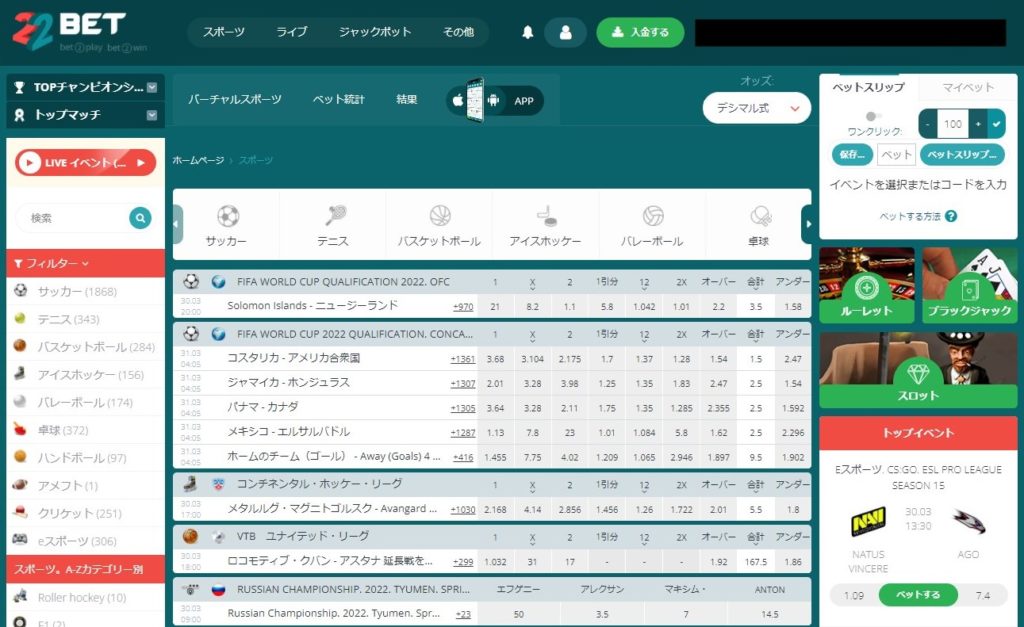This screenshot has height=627, width=1024.
Task: Expand the TOPチャンピオンシップ section
Action: click(85, 87)
